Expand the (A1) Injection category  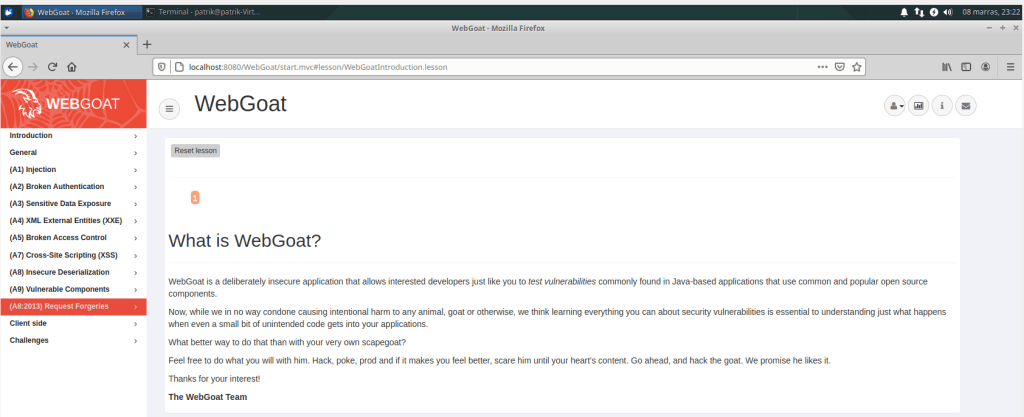point(72,169)
